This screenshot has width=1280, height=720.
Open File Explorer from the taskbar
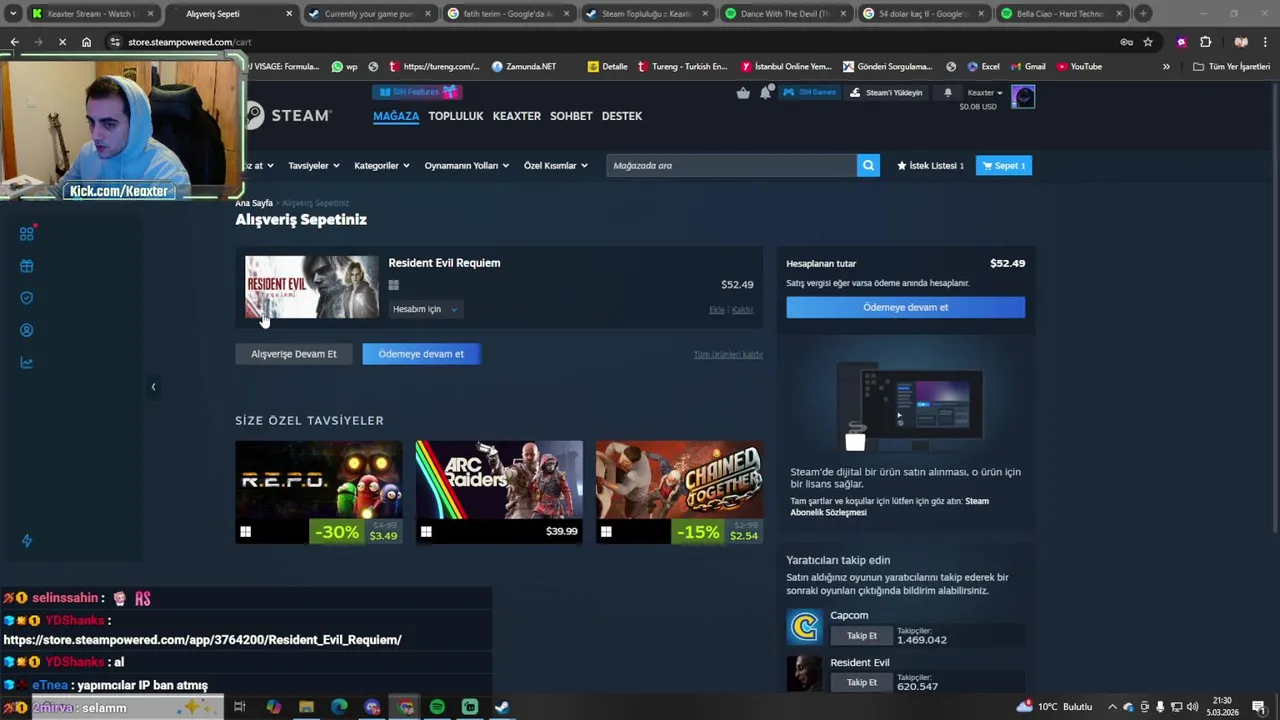click(306, 707)
